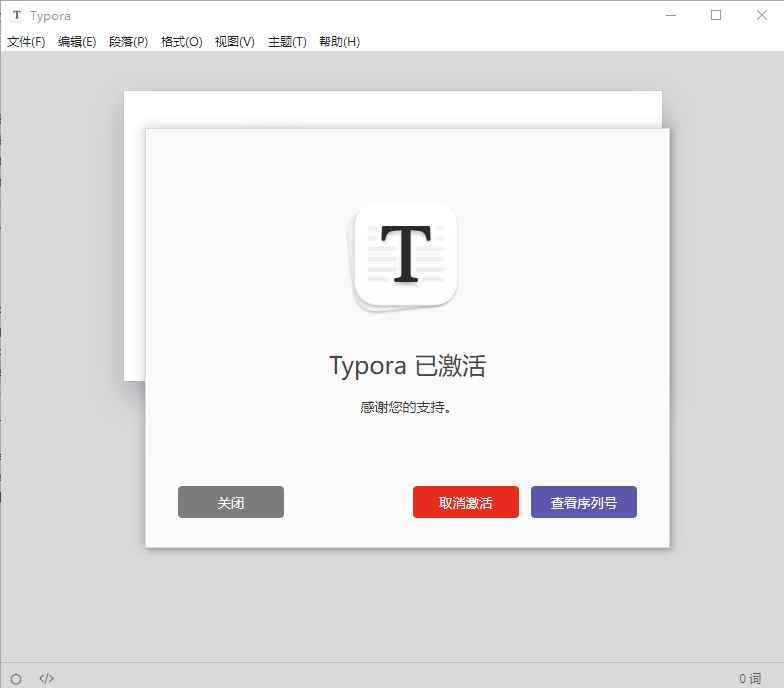Click the 感谢您的支持 message text

pos(406,408)
